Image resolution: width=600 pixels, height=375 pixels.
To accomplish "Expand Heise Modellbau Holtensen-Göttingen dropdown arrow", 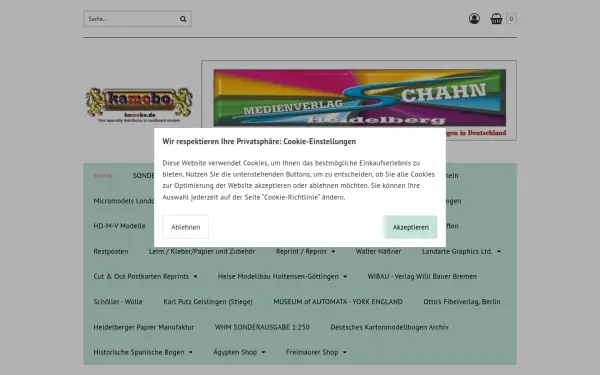I will click(345, 277).
